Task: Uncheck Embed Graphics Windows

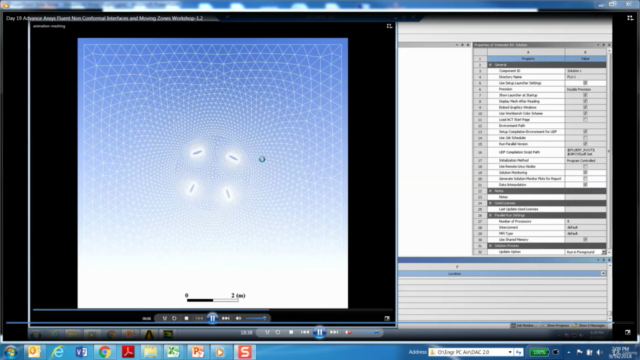Action: pos(585,107)
